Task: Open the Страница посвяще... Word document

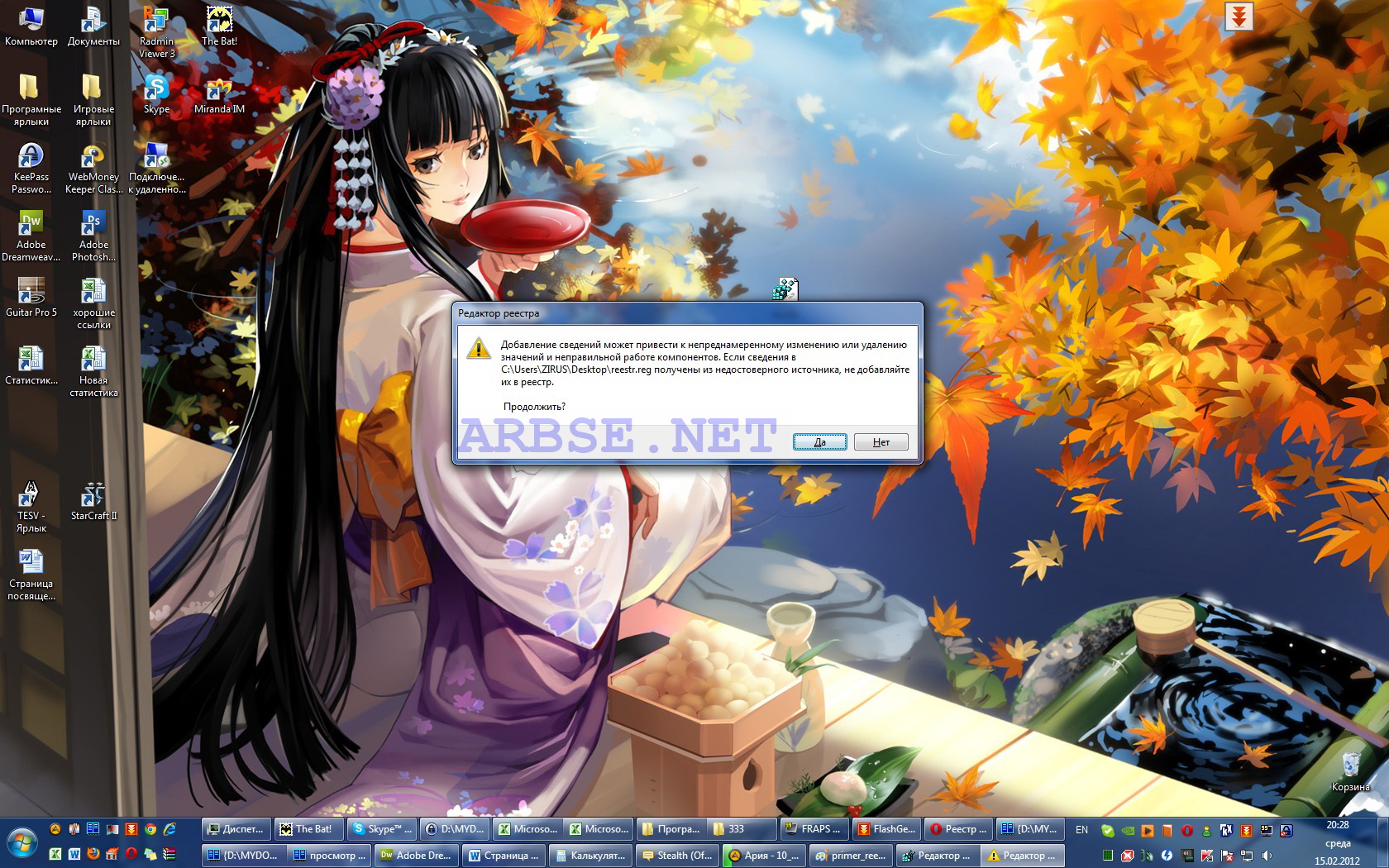Action: [x=31, y=575]
